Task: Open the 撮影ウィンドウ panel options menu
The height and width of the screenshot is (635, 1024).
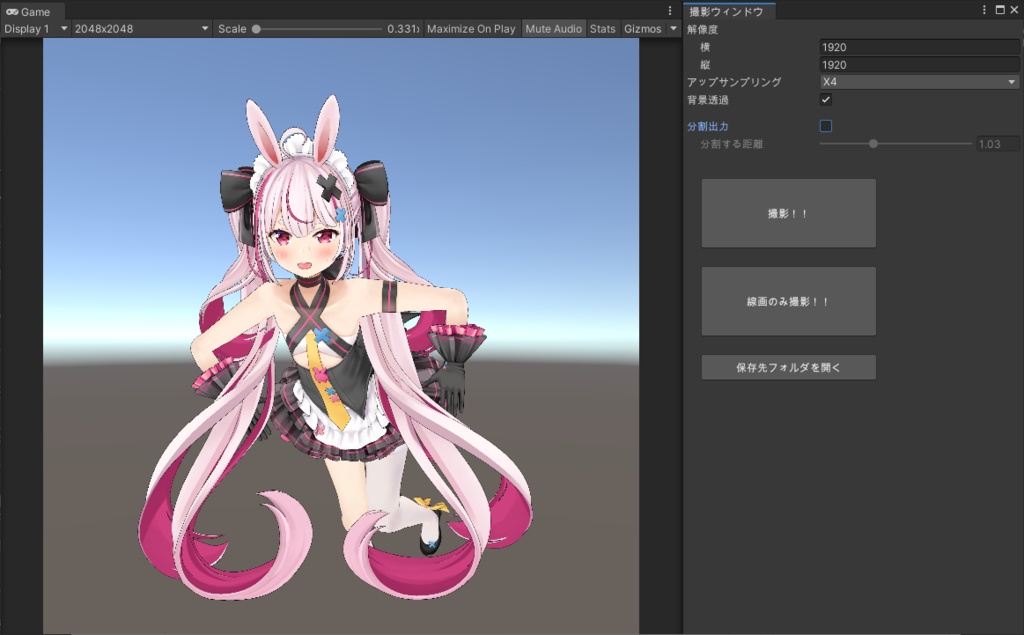Action: (x=985, y=10)
